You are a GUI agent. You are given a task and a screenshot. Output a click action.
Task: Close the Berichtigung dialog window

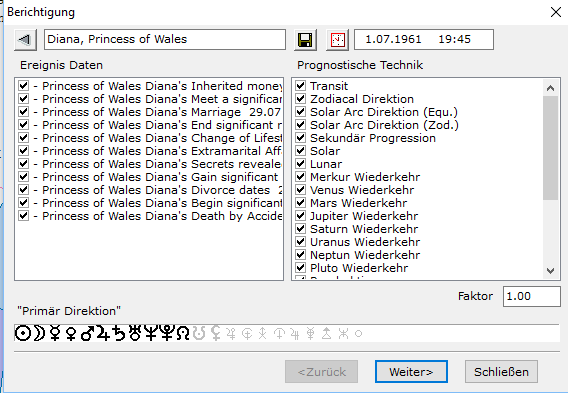click(556, 12)
